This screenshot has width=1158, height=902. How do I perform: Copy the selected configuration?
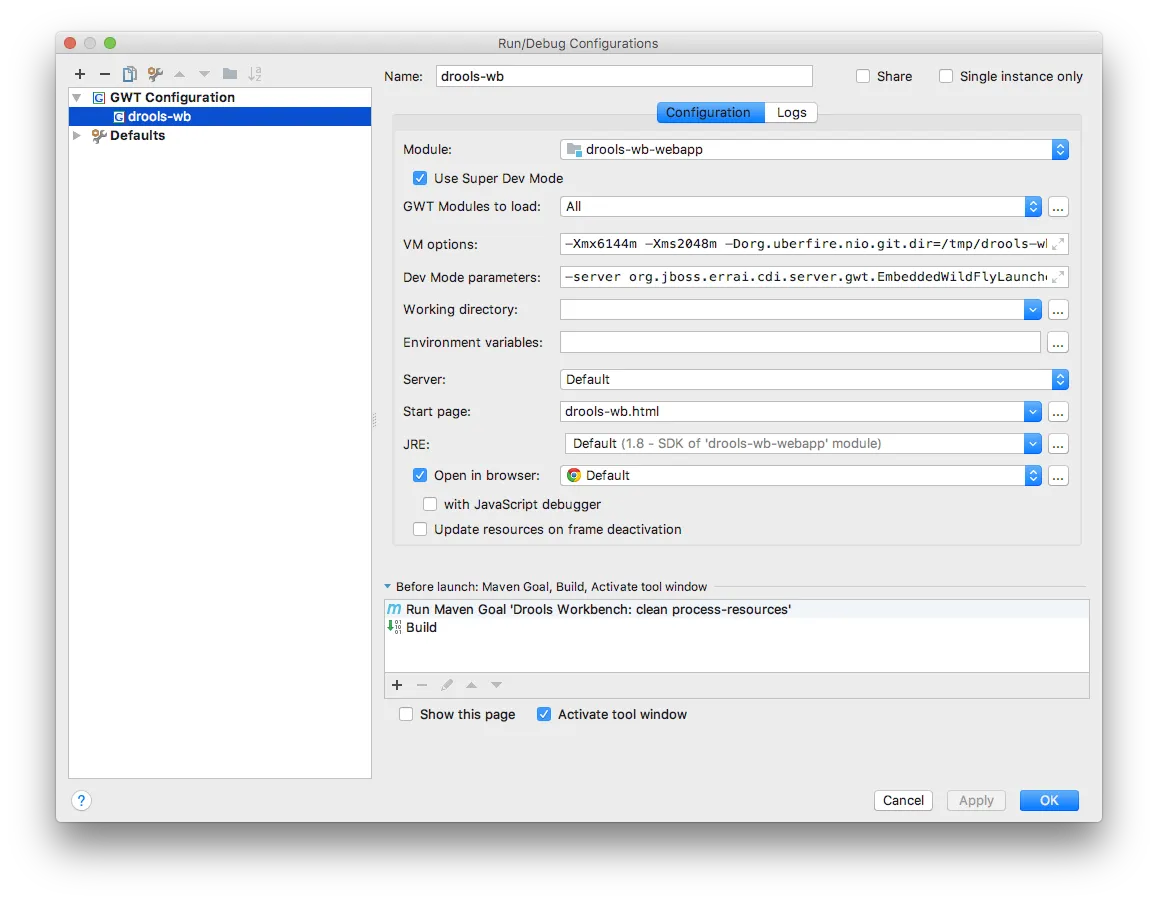[x=130, y=74]
